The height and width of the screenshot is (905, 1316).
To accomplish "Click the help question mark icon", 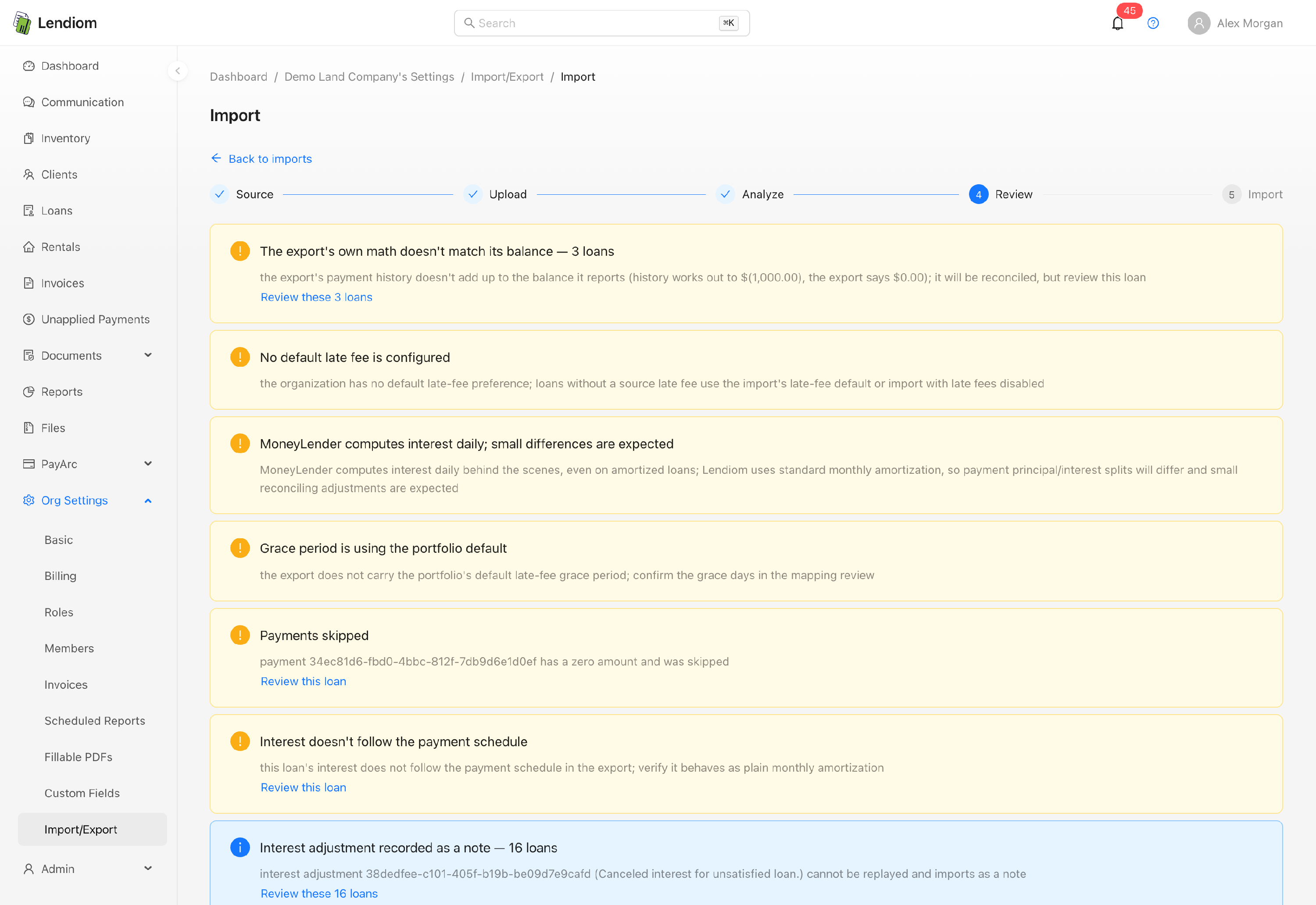I will pyautogui.click(x=1153, y=23).
